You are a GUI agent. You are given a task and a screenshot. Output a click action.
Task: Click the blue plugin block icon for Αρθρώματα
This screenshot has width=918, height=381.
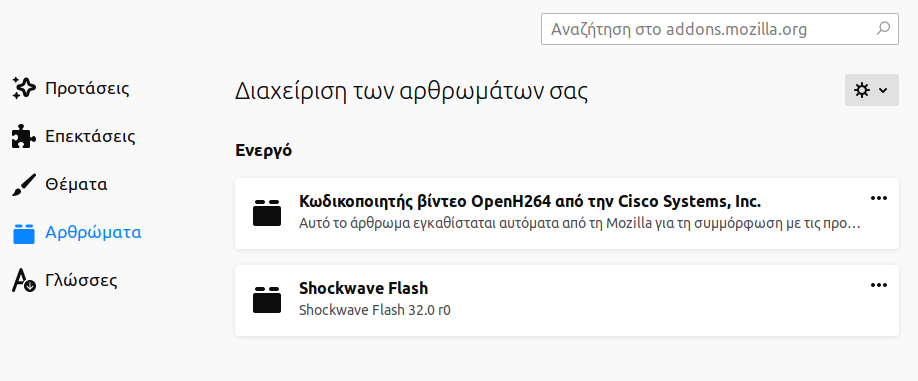pyautogui.click(x=24, y=233)
